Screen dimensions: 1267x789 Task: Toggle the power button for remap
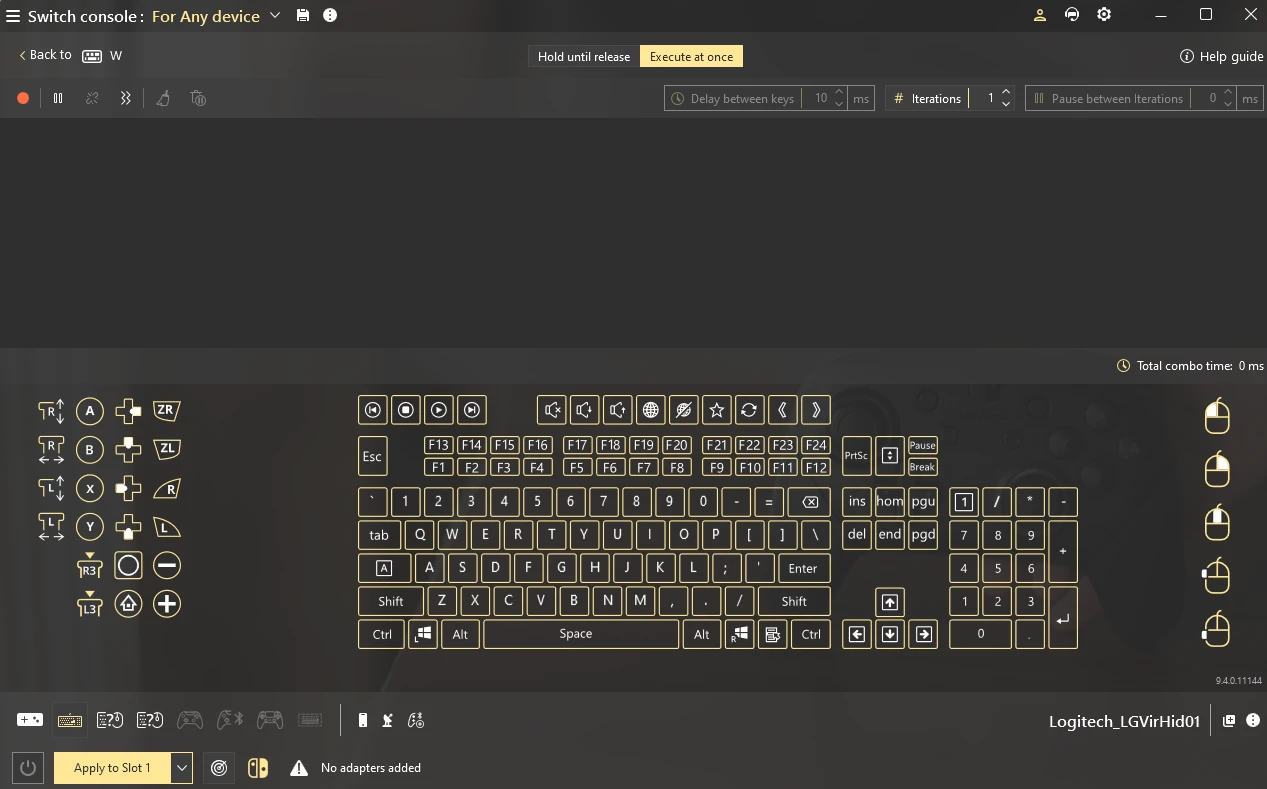click(x=28, y=768)
